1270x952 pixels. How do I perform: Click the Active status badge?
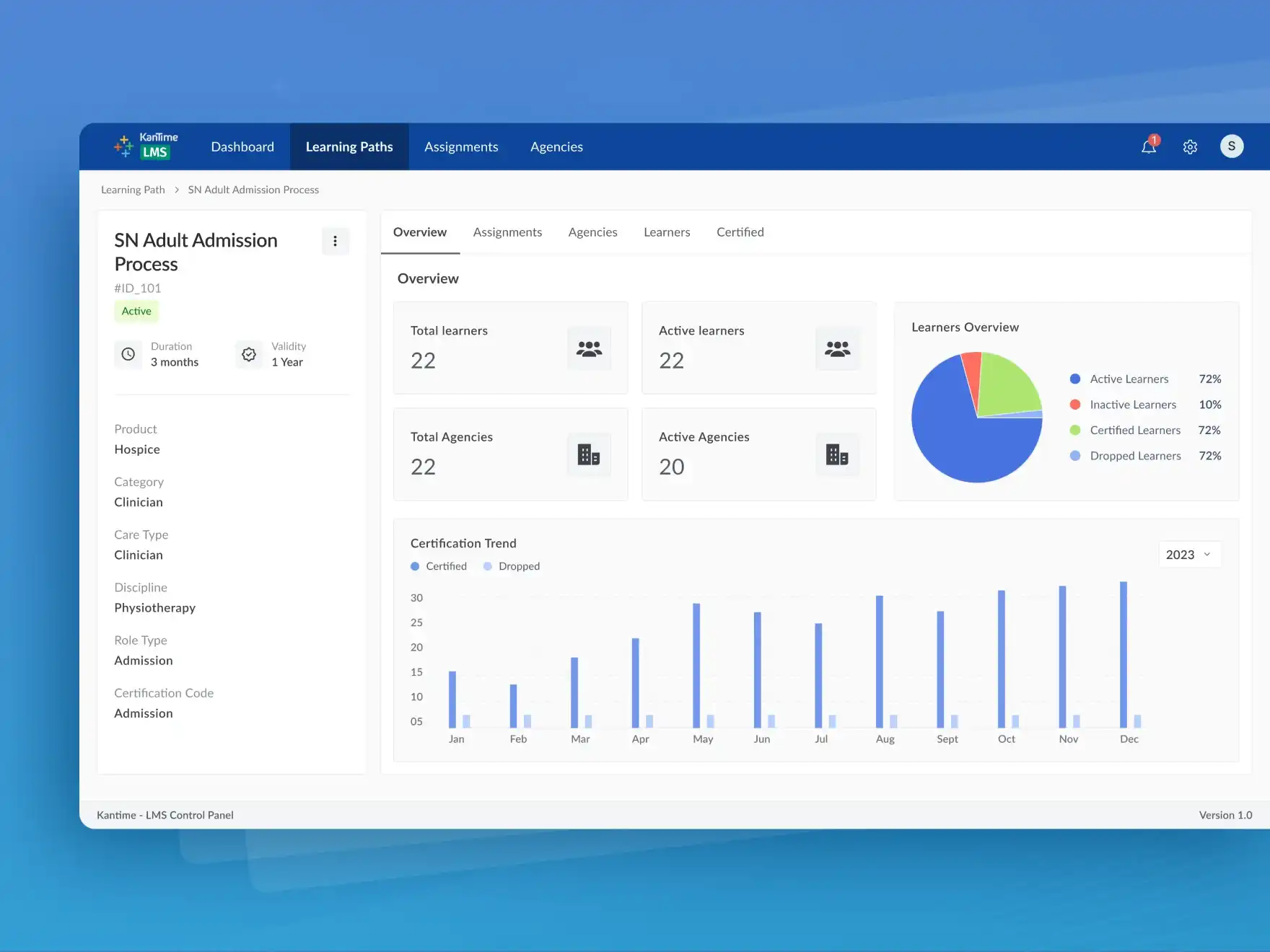(x=136, y=311)
